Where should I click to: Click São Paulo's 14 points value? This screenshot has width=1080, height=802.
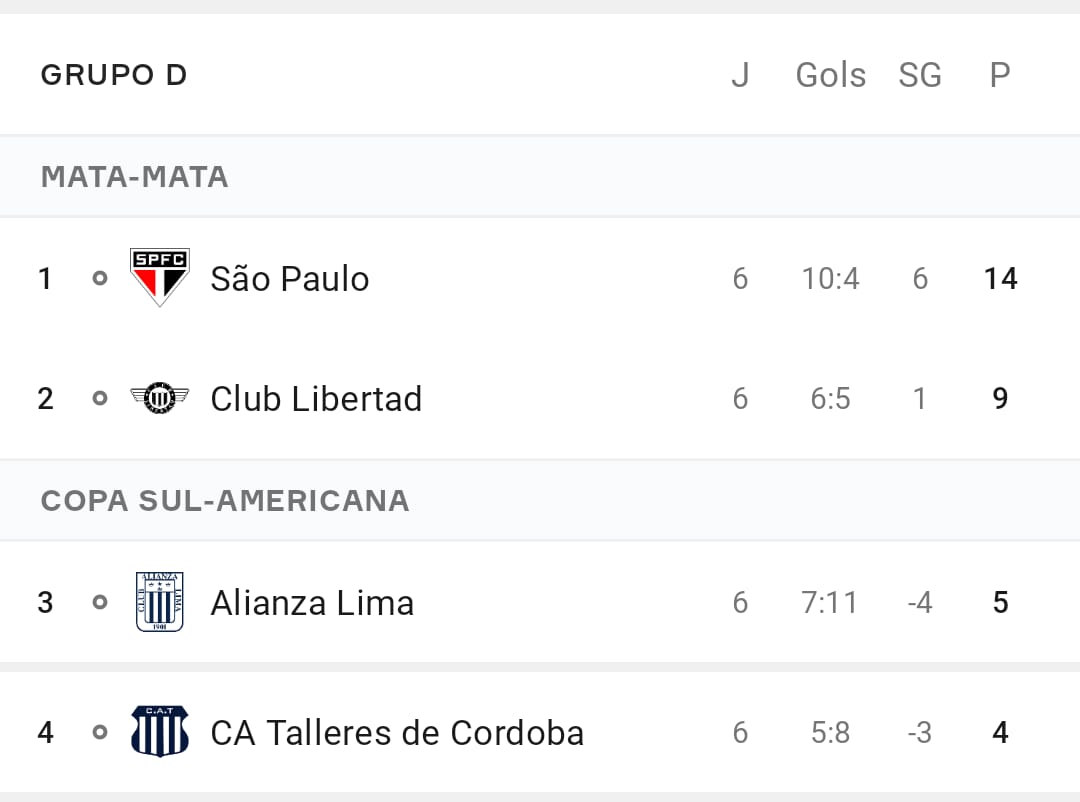click(x=1001, y=278)
